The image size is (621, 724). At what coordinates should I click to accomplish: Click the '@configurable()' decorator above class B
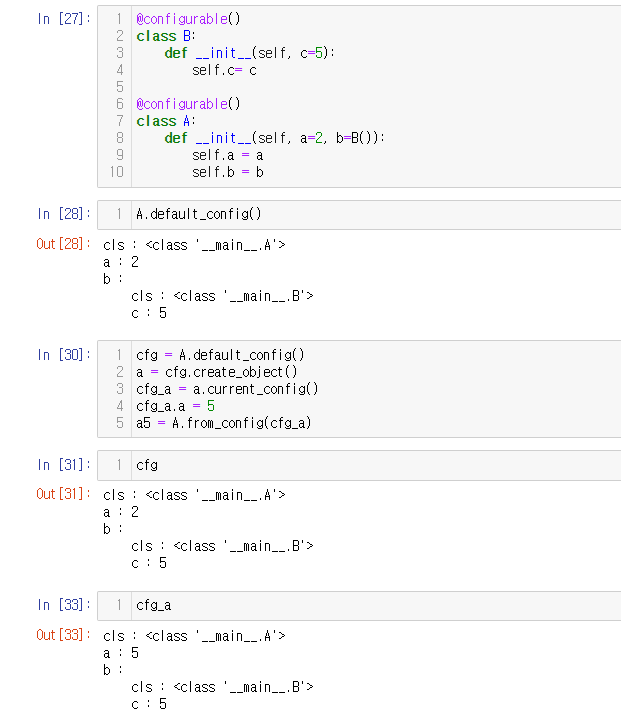(x=188, y=19)
